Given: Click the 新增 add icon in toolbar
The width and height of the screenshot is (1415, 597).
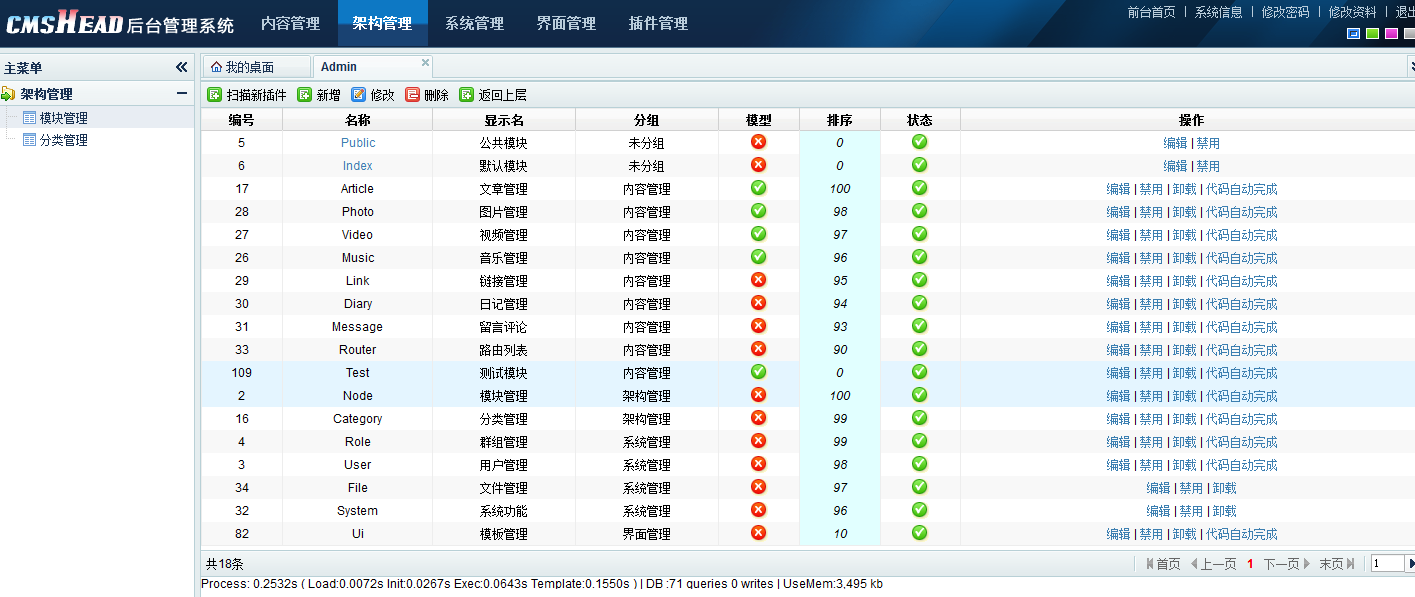Looking at the screenshot, I should [x=305, y=95].
